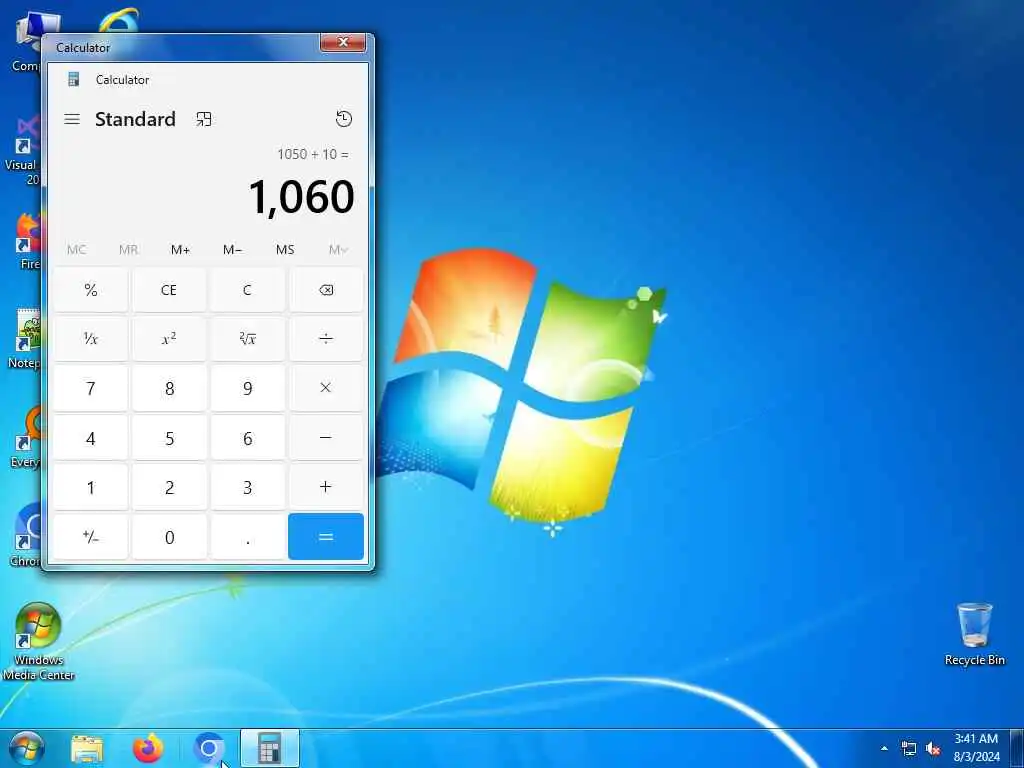1024x768 pixels.
Task: Click the reciprocal 1/x key
Action: point(91,339)
